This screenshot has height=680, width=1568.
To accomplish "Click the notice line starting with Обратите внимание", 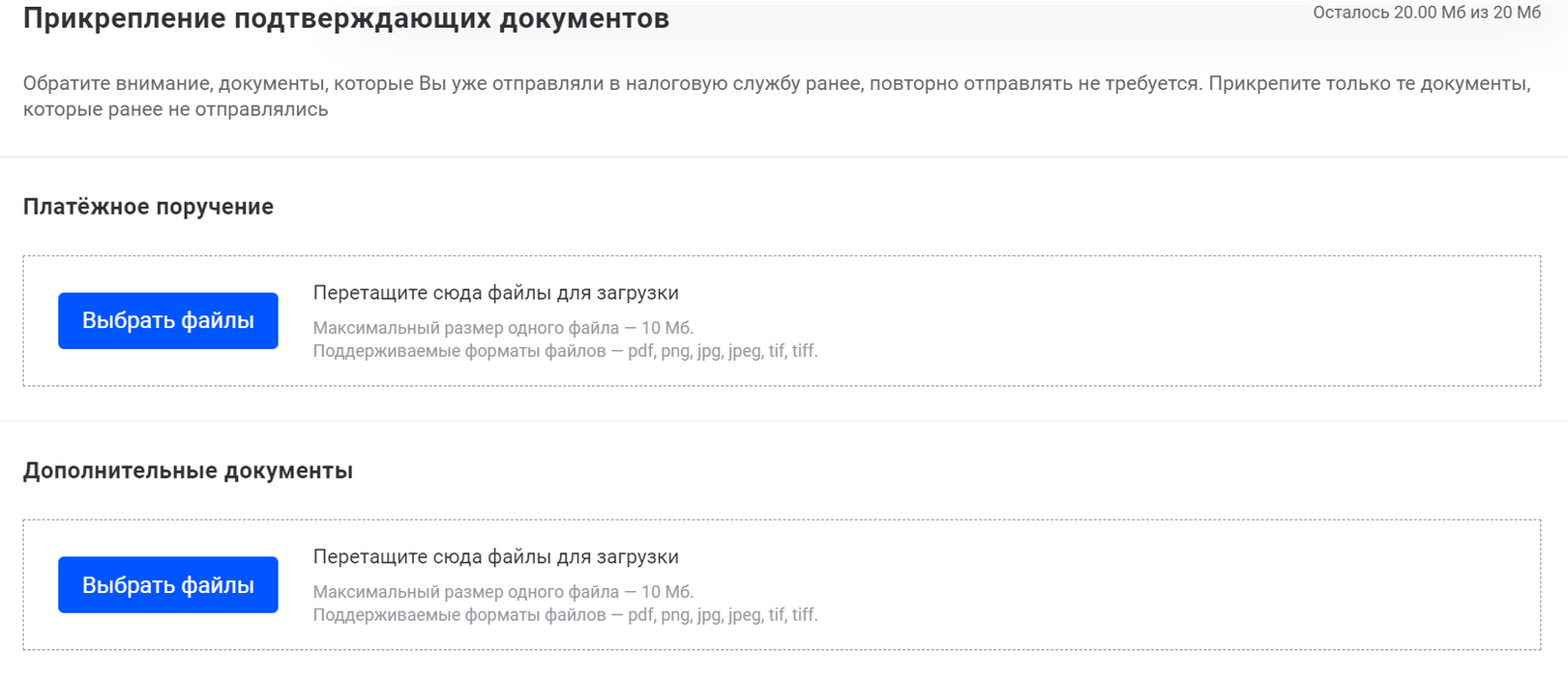I will coord(776,83).
